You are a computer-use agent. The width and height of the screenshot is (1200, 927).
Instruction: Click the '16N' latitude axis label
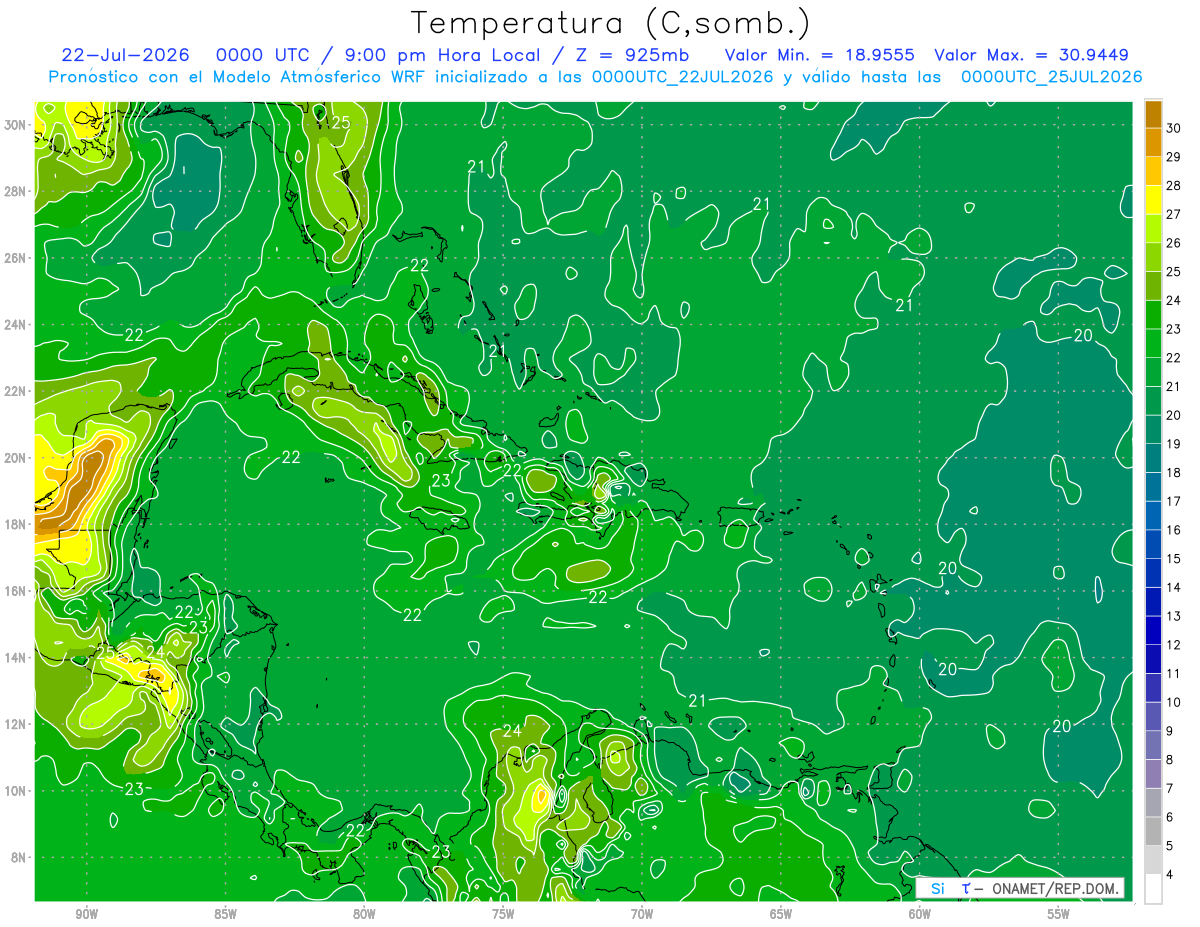click(16, 591)
